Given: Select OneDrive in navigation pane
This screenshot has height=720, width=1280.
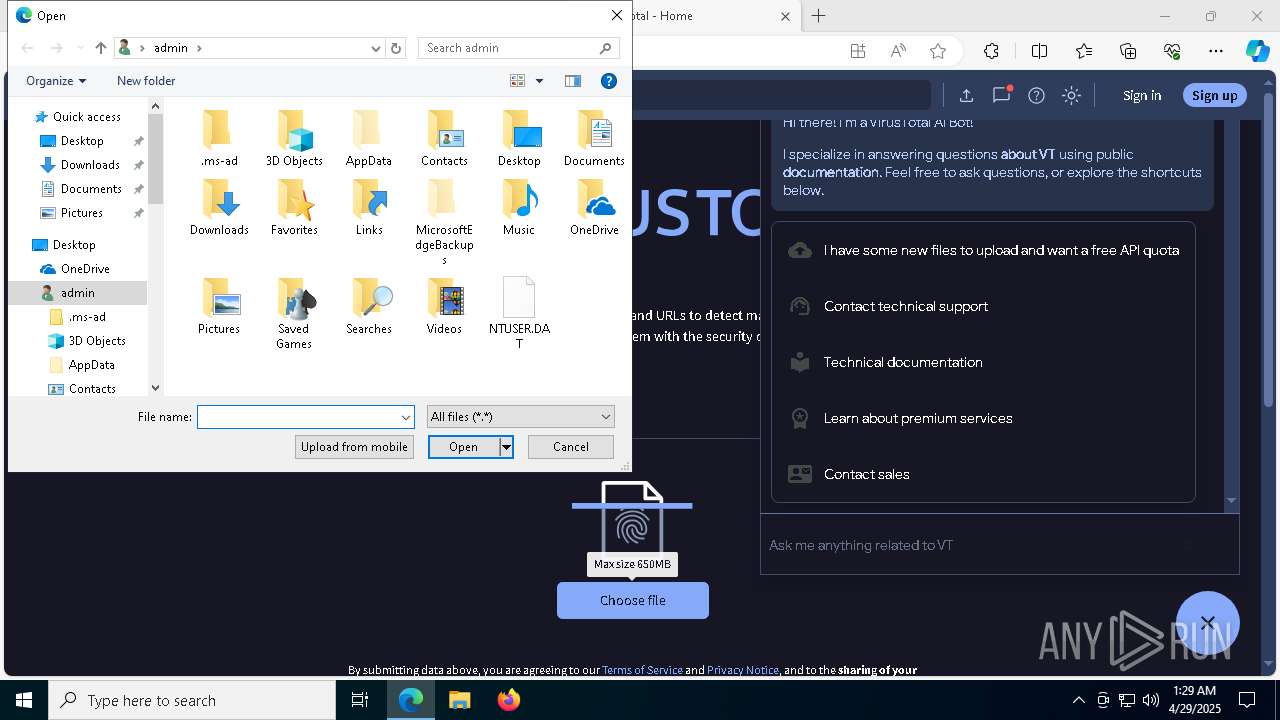Looking at the screenshot, I should tap(85, 269).
